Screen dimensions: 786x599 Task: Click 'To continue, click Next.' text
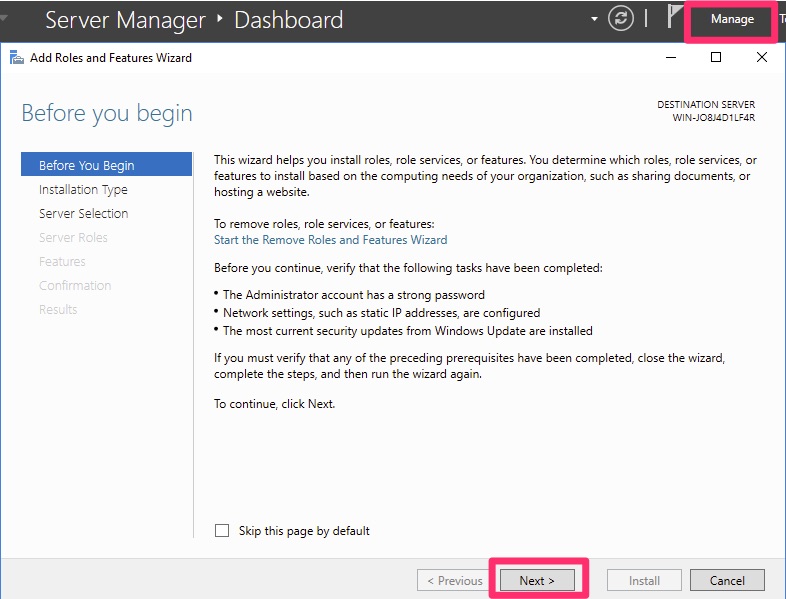coord(274,404)
